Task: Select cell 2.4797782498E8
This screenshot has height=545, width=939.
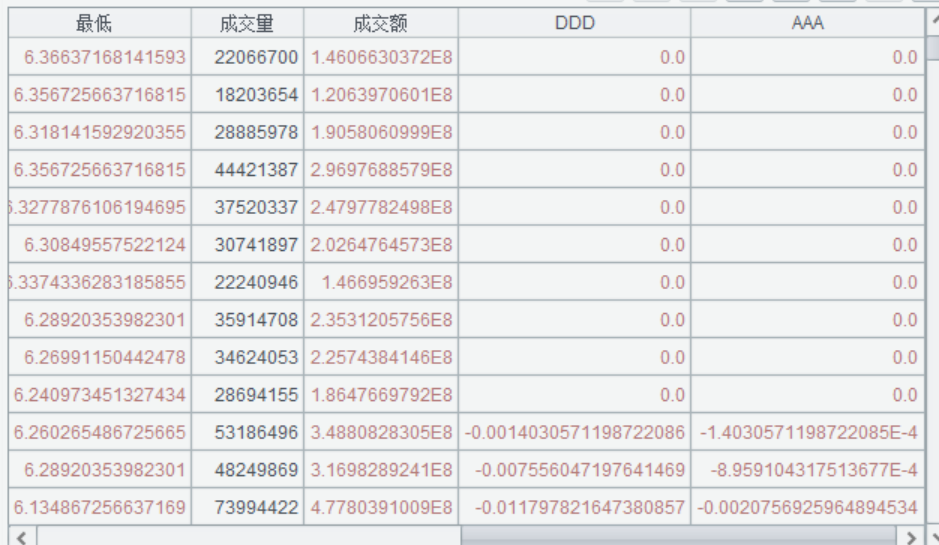Action: (x=381, y=207)
